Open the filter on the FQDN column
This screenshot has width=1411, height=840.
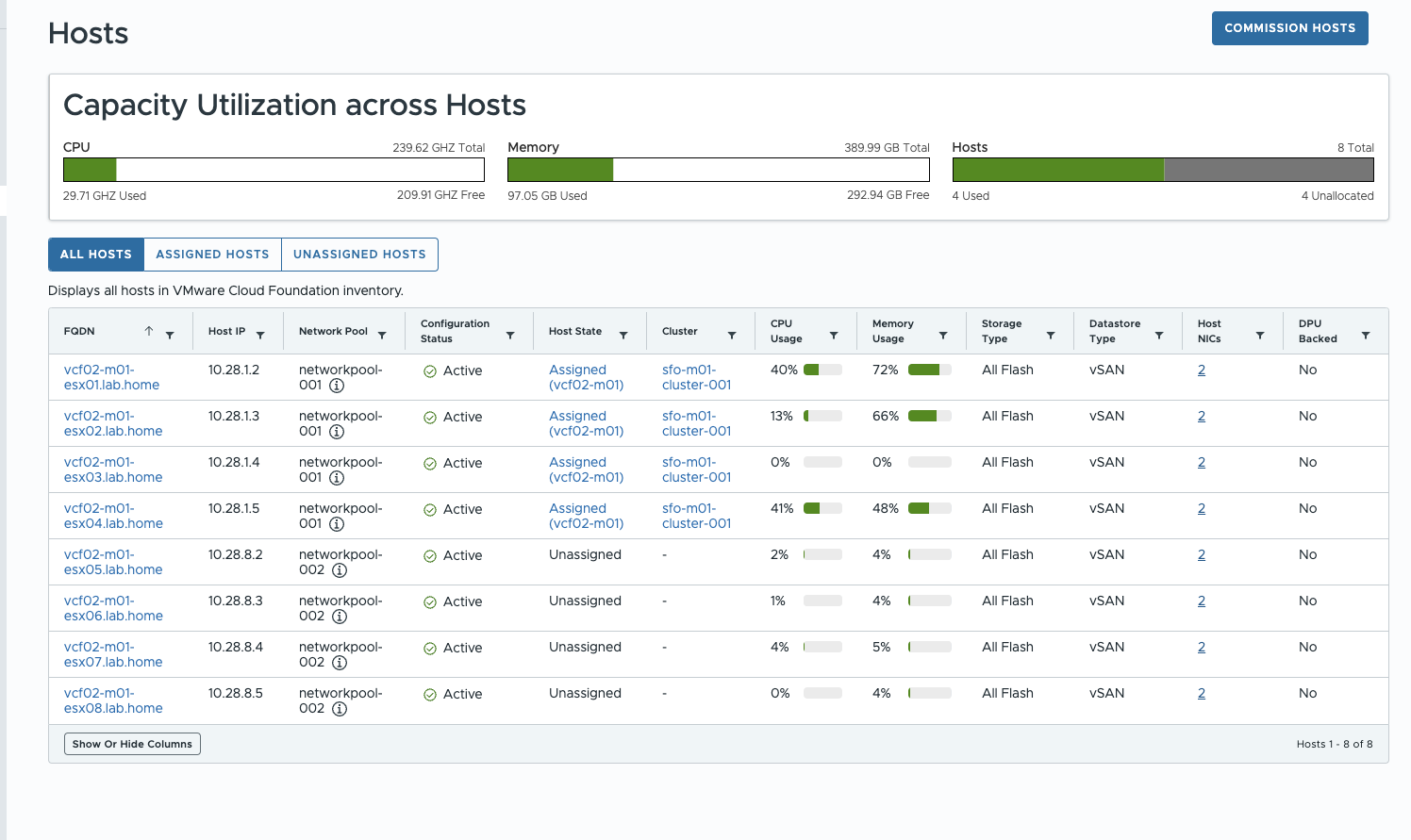click(169, 336)
